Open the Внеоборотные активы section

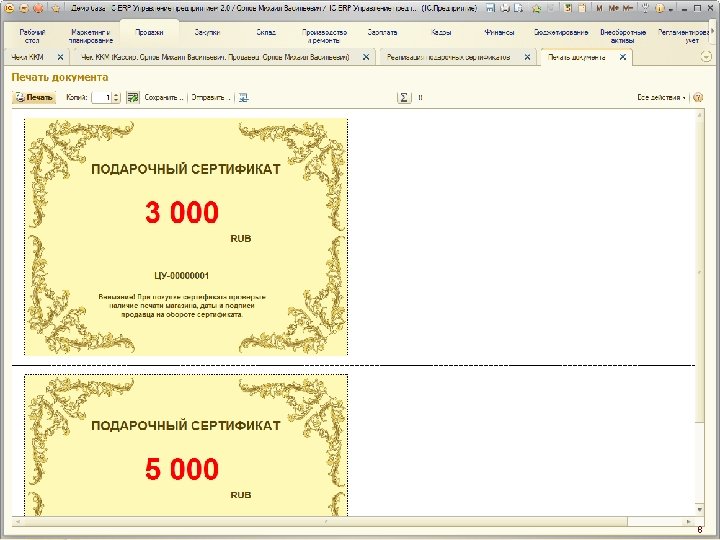point(623,36)
